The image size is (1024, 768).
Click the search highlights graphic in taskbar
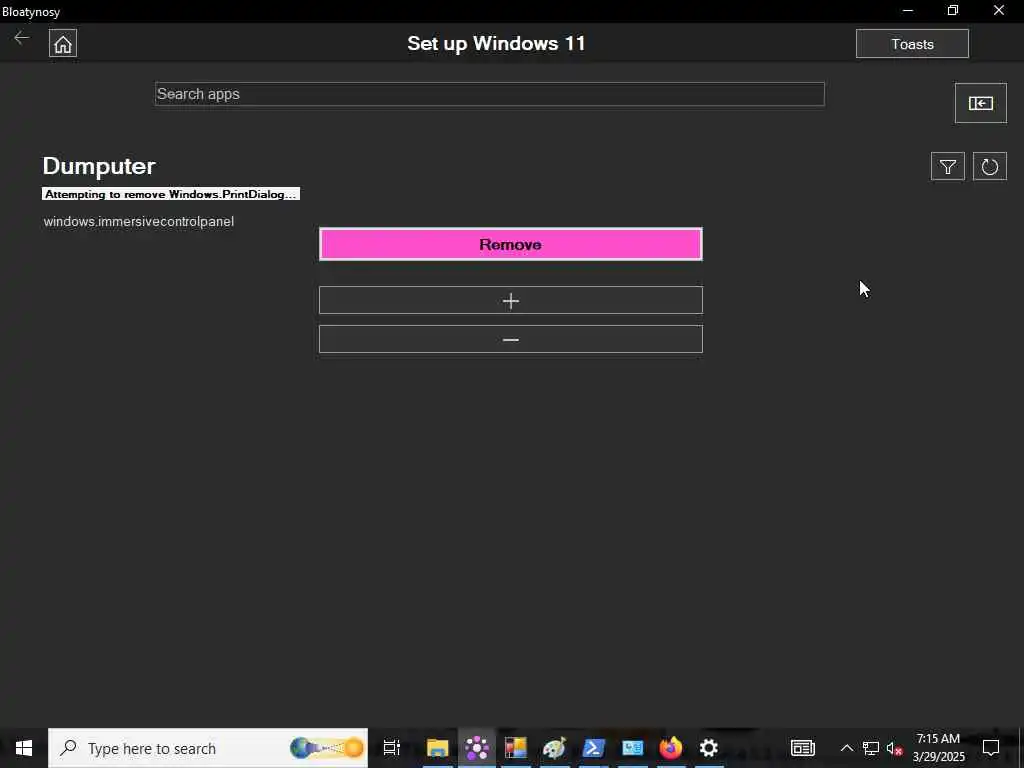[327, 748]
